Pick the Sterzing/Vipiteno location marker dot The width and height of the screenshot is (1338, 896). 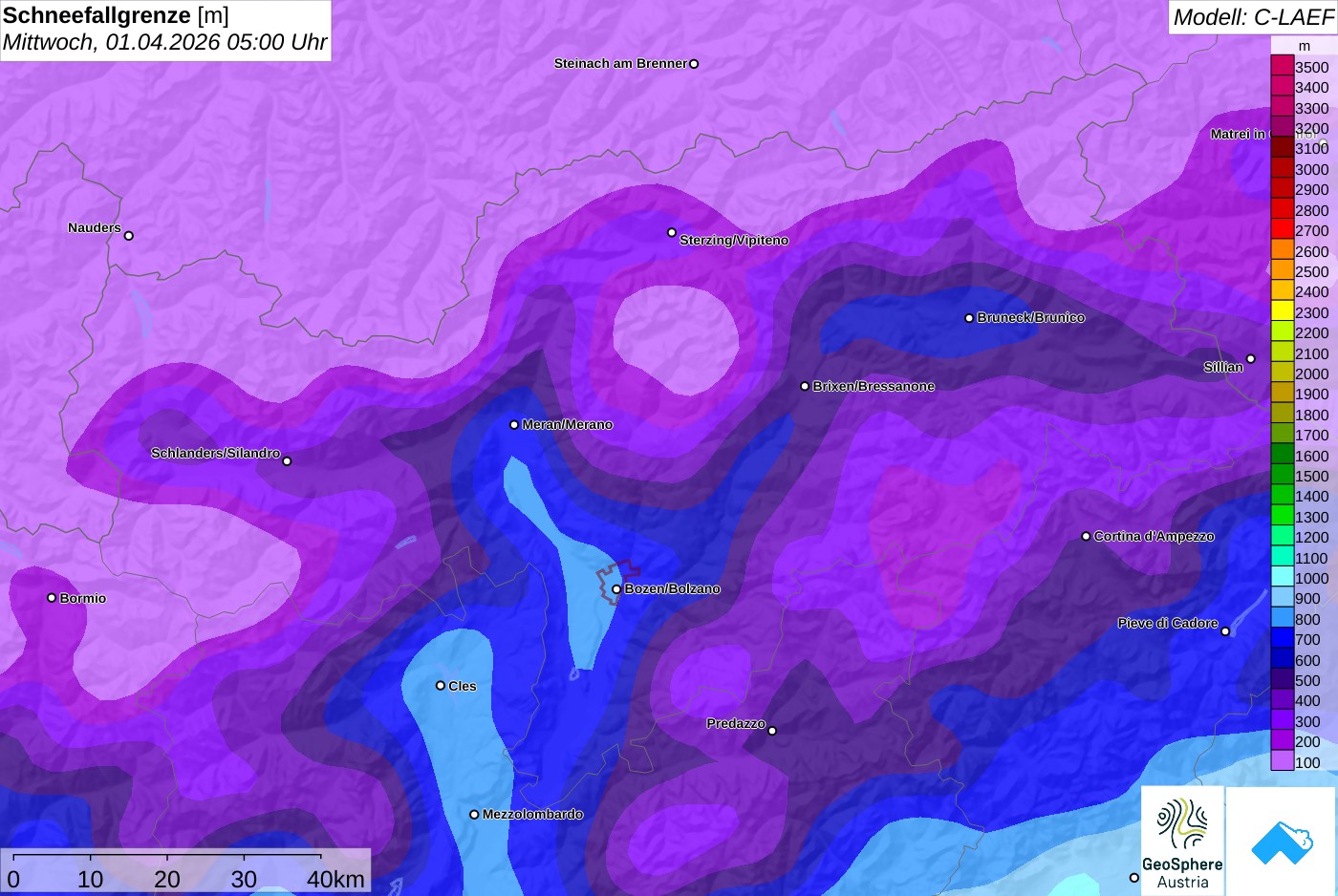click(672, 232)
